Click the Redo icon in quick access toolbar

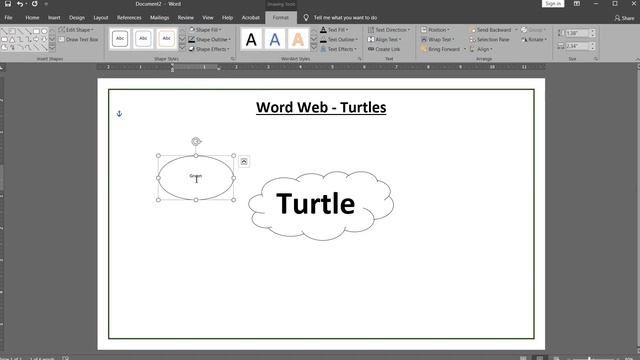[x=35, y=4]
